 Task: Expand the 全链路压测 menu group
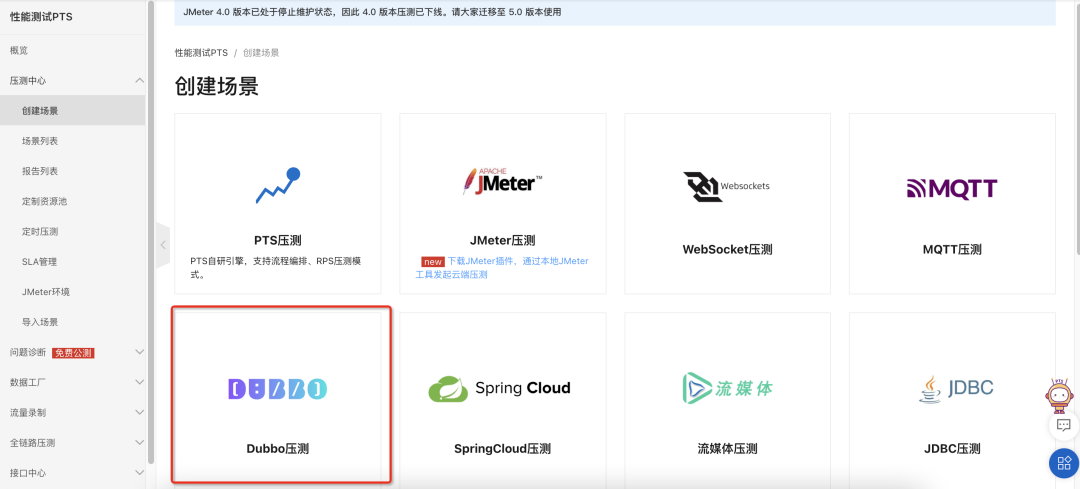[139, 443]
